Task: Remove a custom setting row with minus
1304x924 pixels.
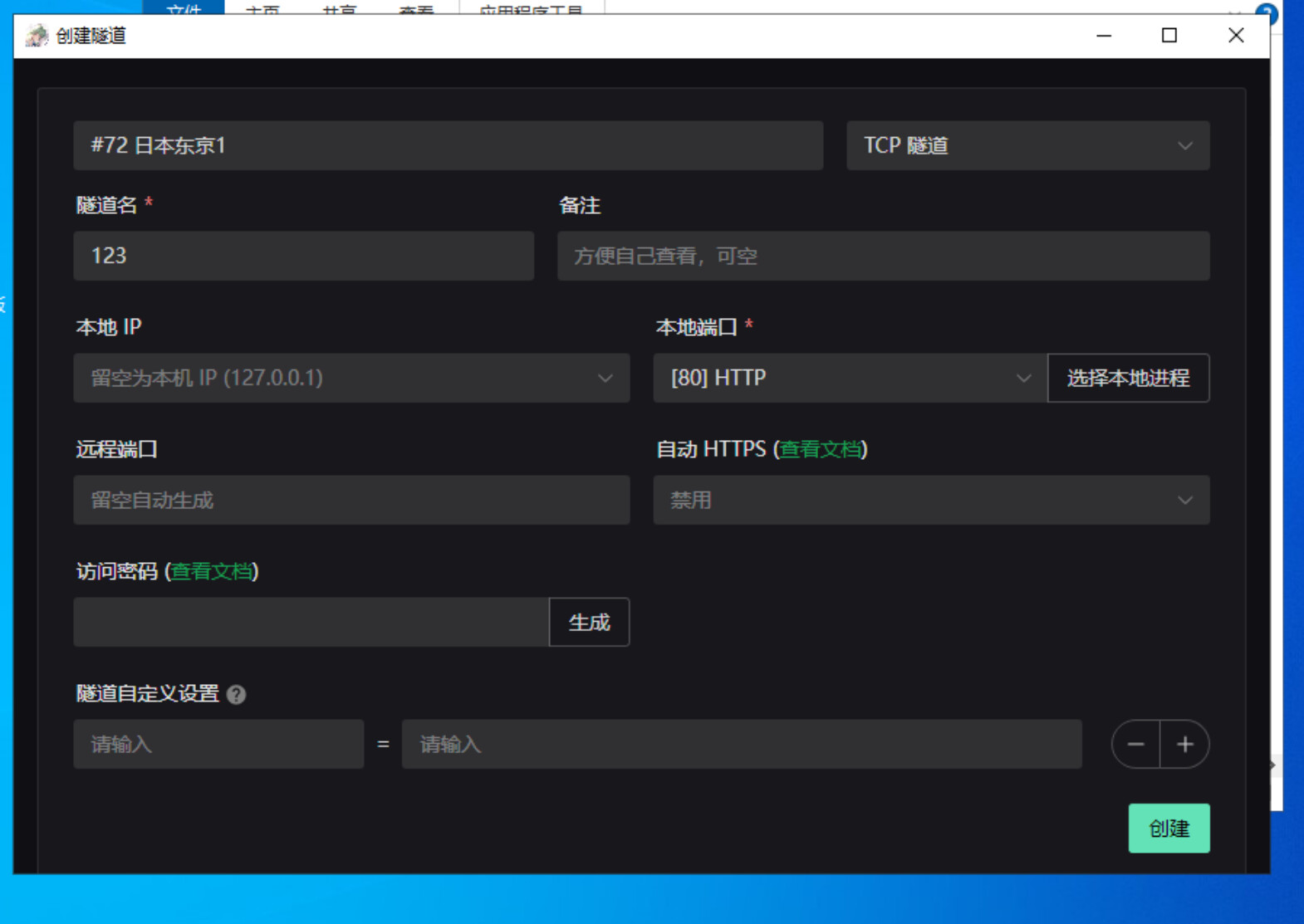Action: coord(1135,744)
